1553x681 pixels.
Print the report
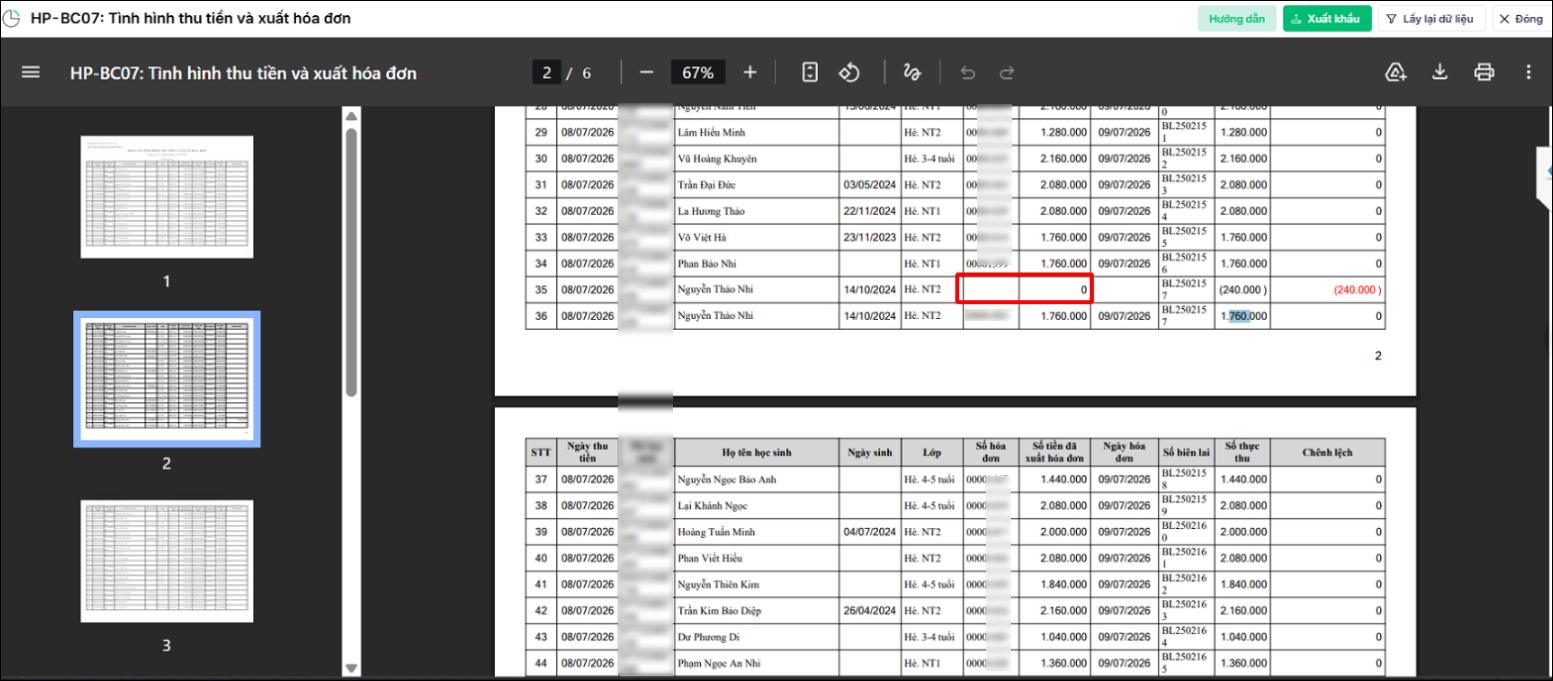(x=1484, y=72)
